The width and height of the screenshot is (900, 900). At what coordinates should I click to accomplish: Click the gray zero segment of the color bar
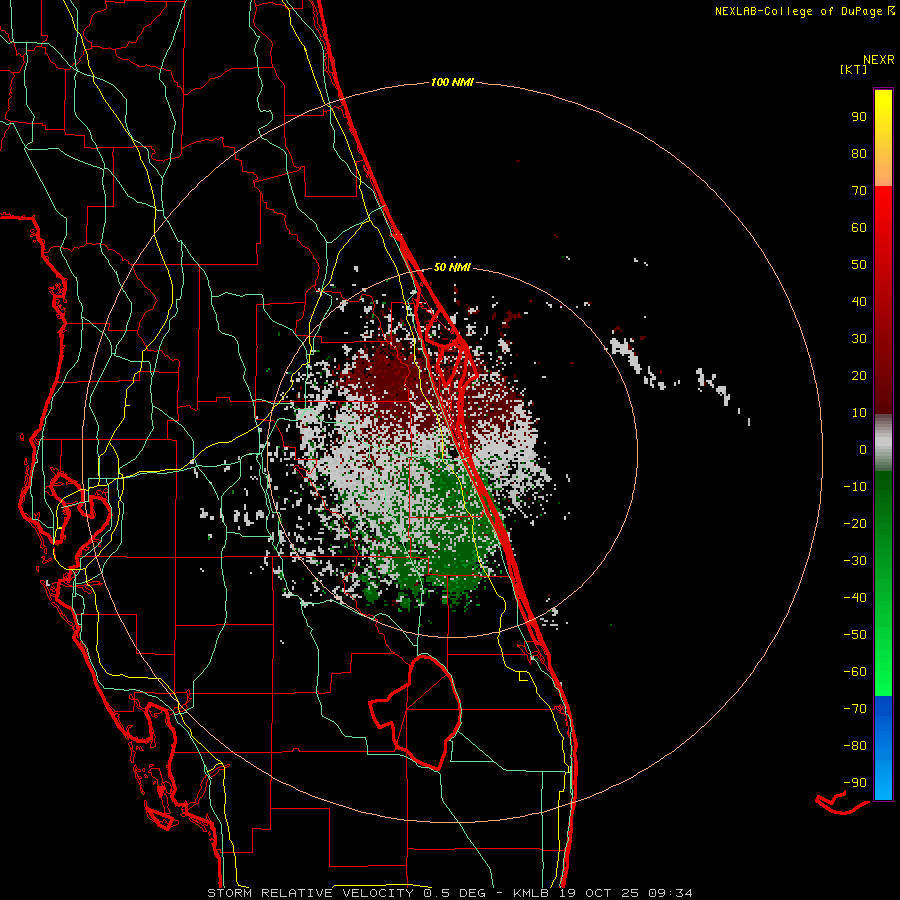coord(883,443)
